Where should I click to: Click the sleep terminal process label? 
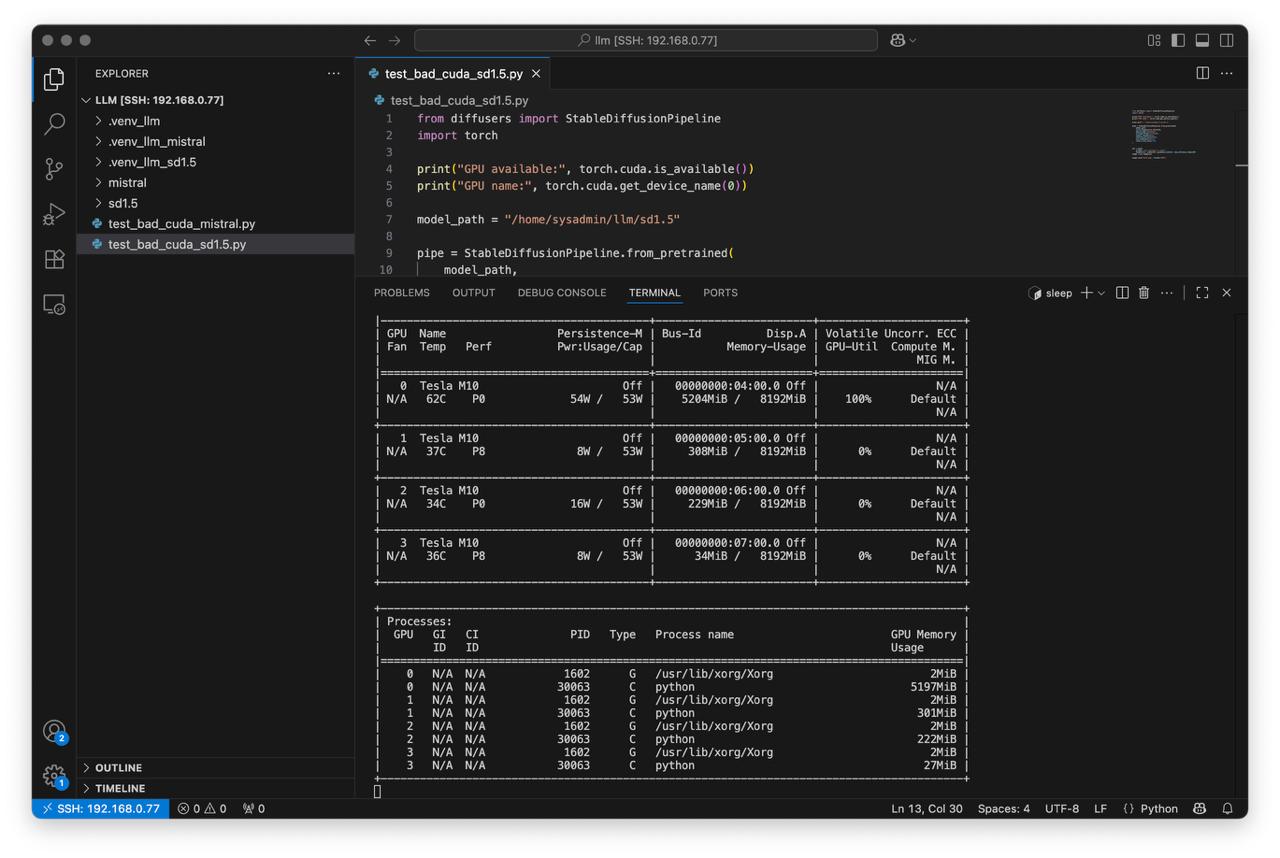tap(1050, 293)
